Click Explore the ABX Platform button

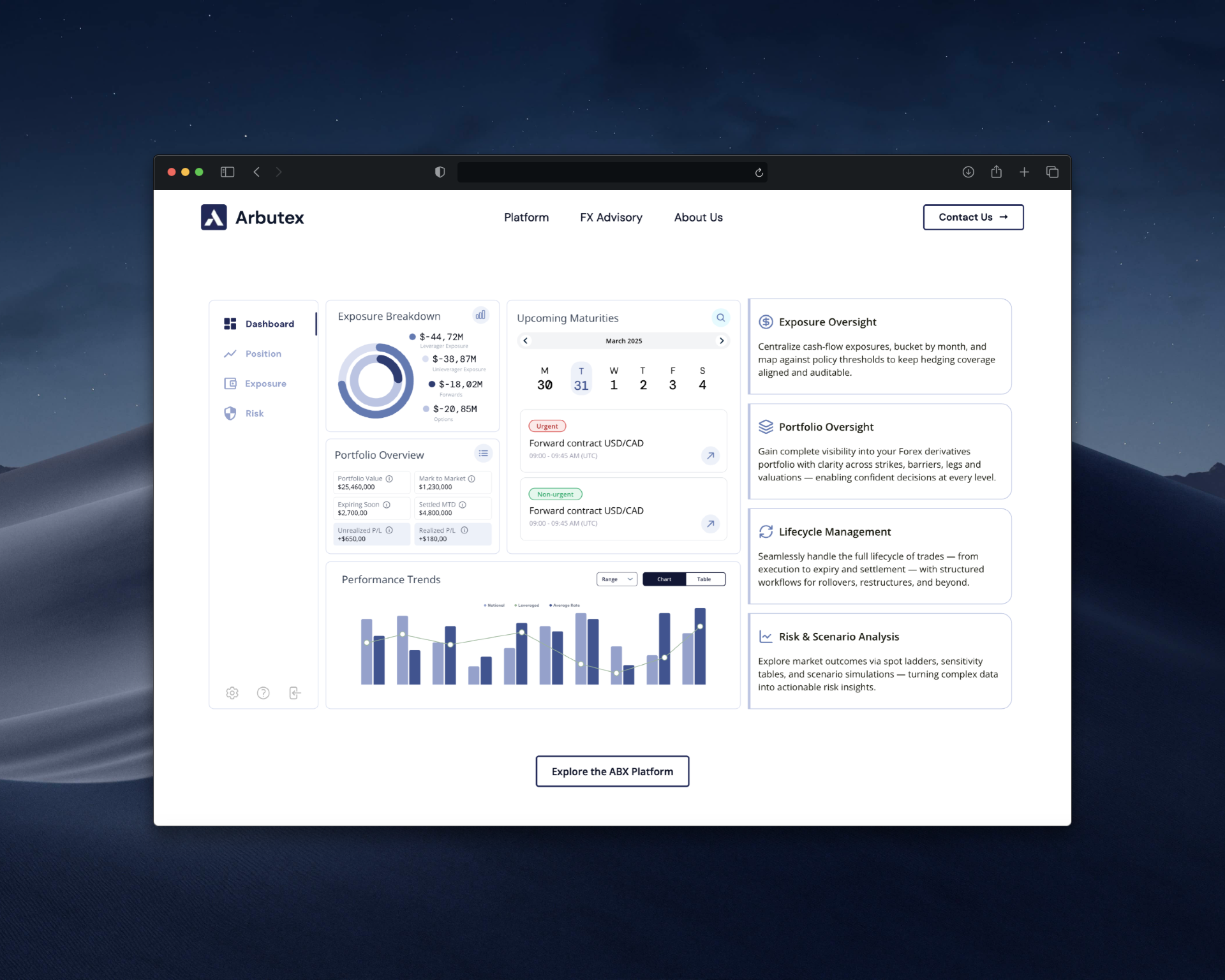click(612, 771)
